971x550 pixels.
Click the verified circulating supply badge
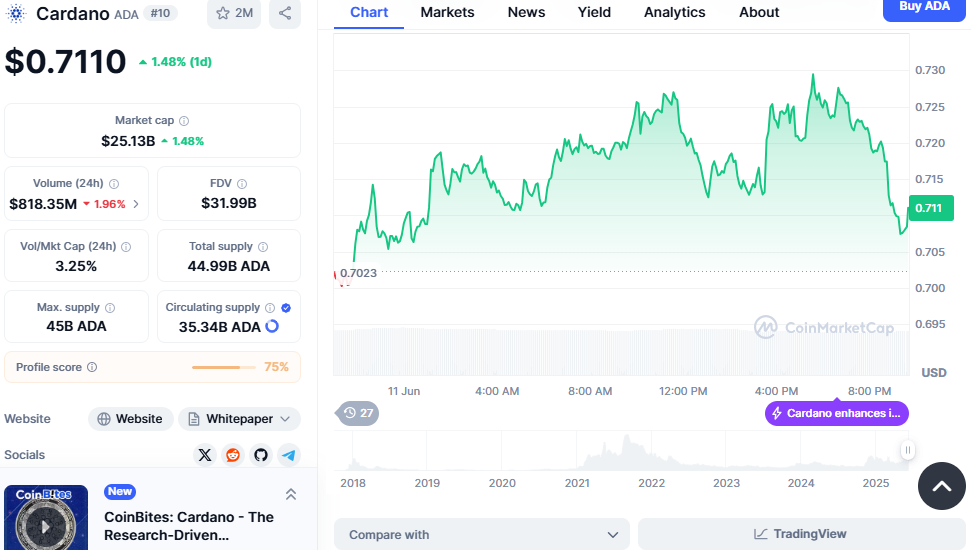coord(286,308)
